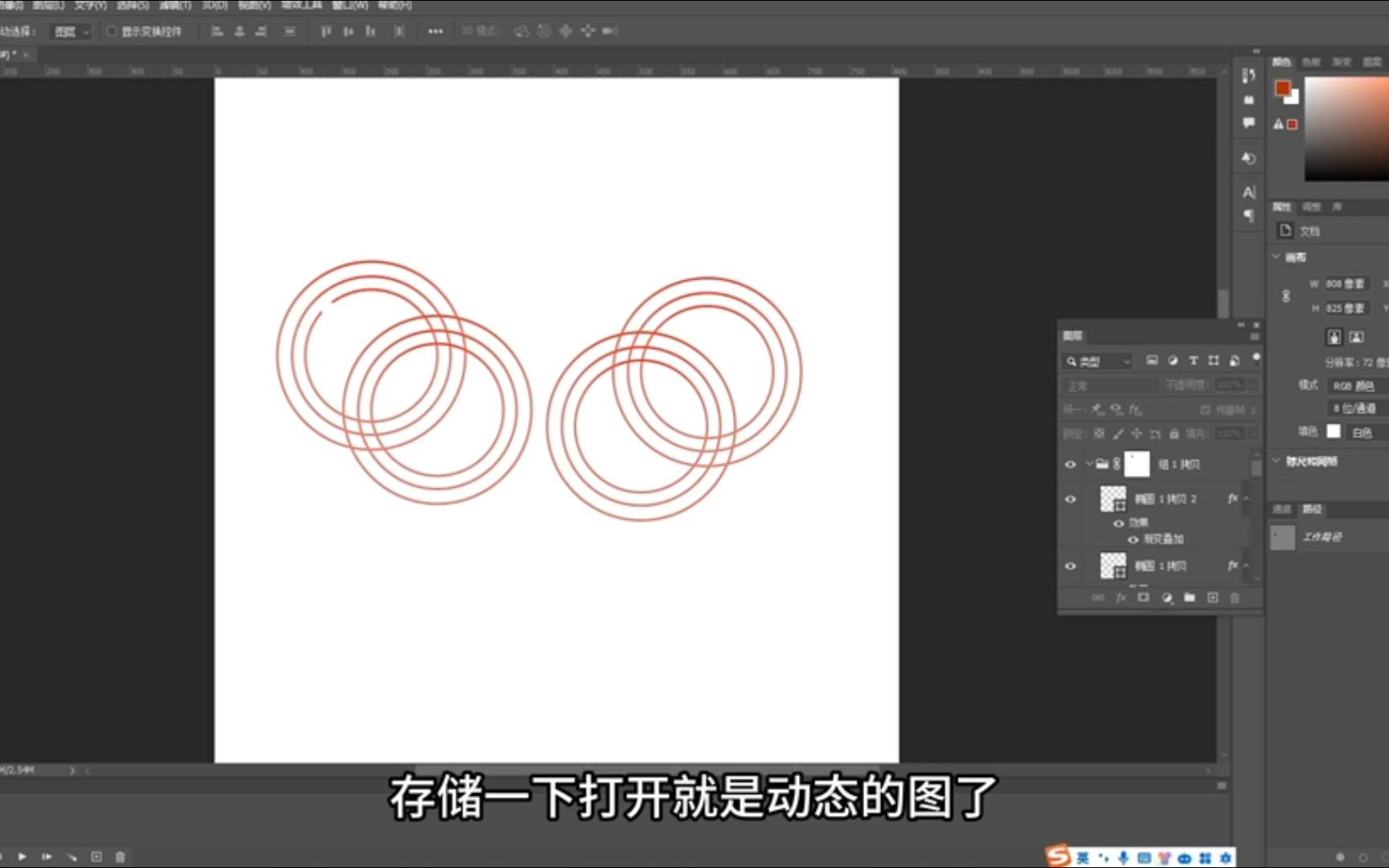The image size is (1389, 868).
Task: Enable the 显示变换控件 checkbox
Action: tap(111, 31)
